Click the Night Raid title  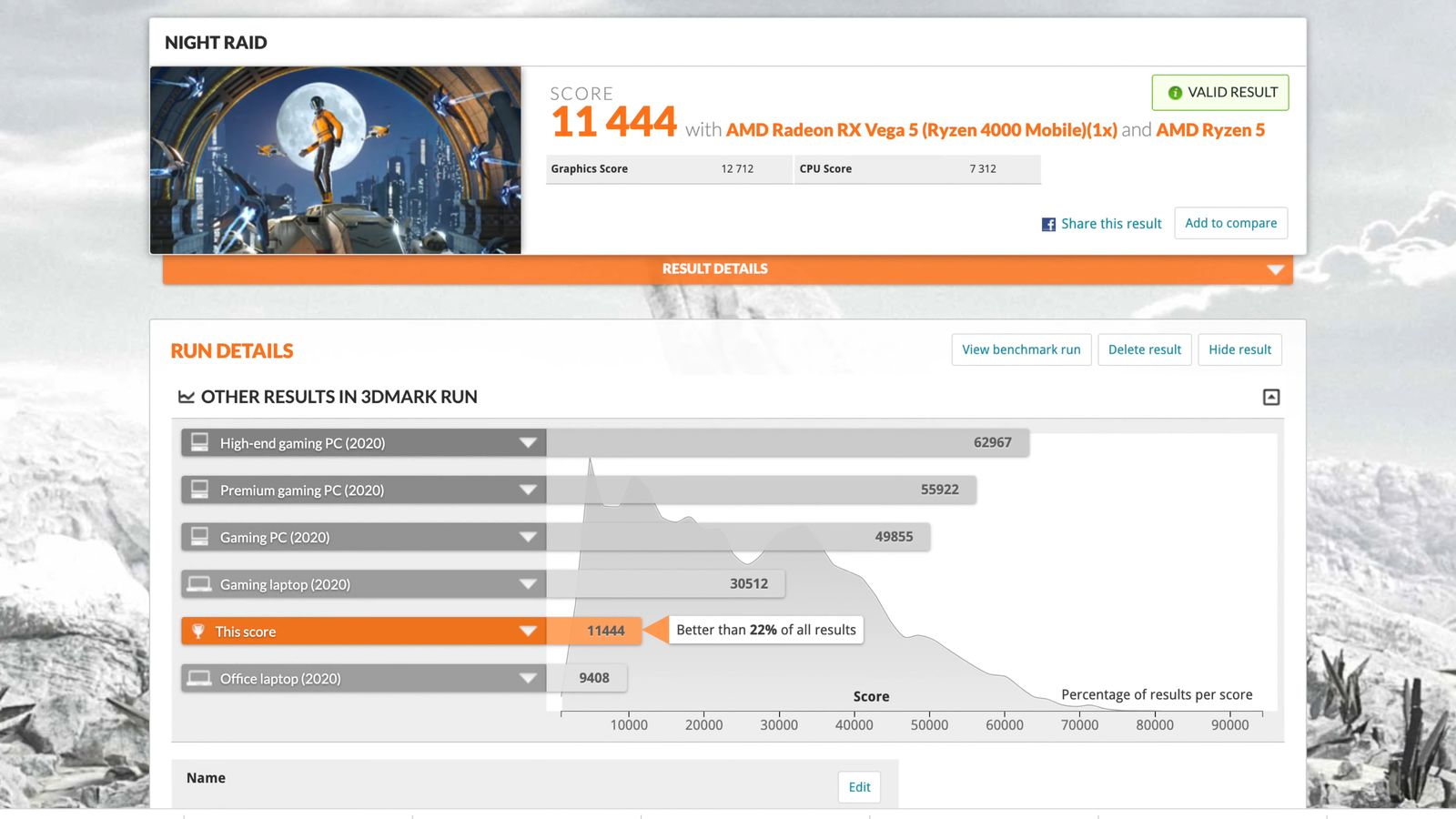(216, 43)
